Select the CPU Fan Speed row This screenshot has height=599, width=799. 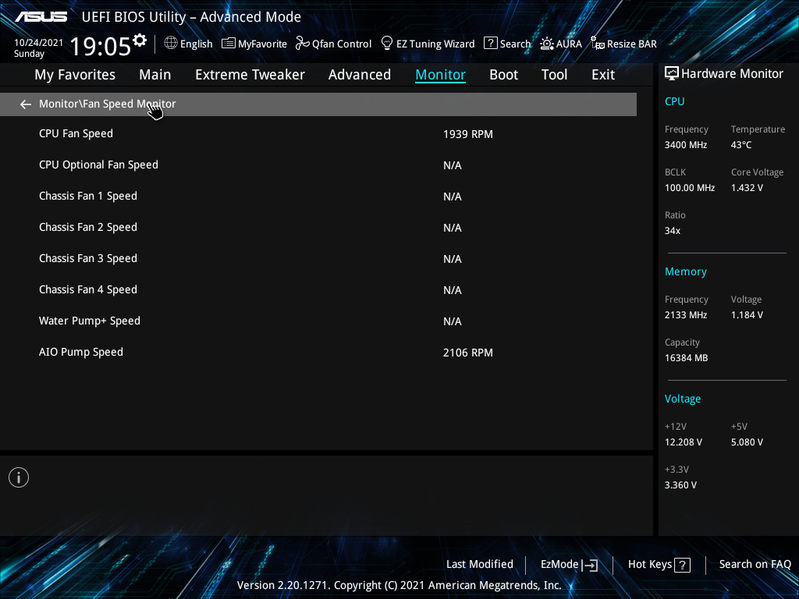(x=318, y=134)
